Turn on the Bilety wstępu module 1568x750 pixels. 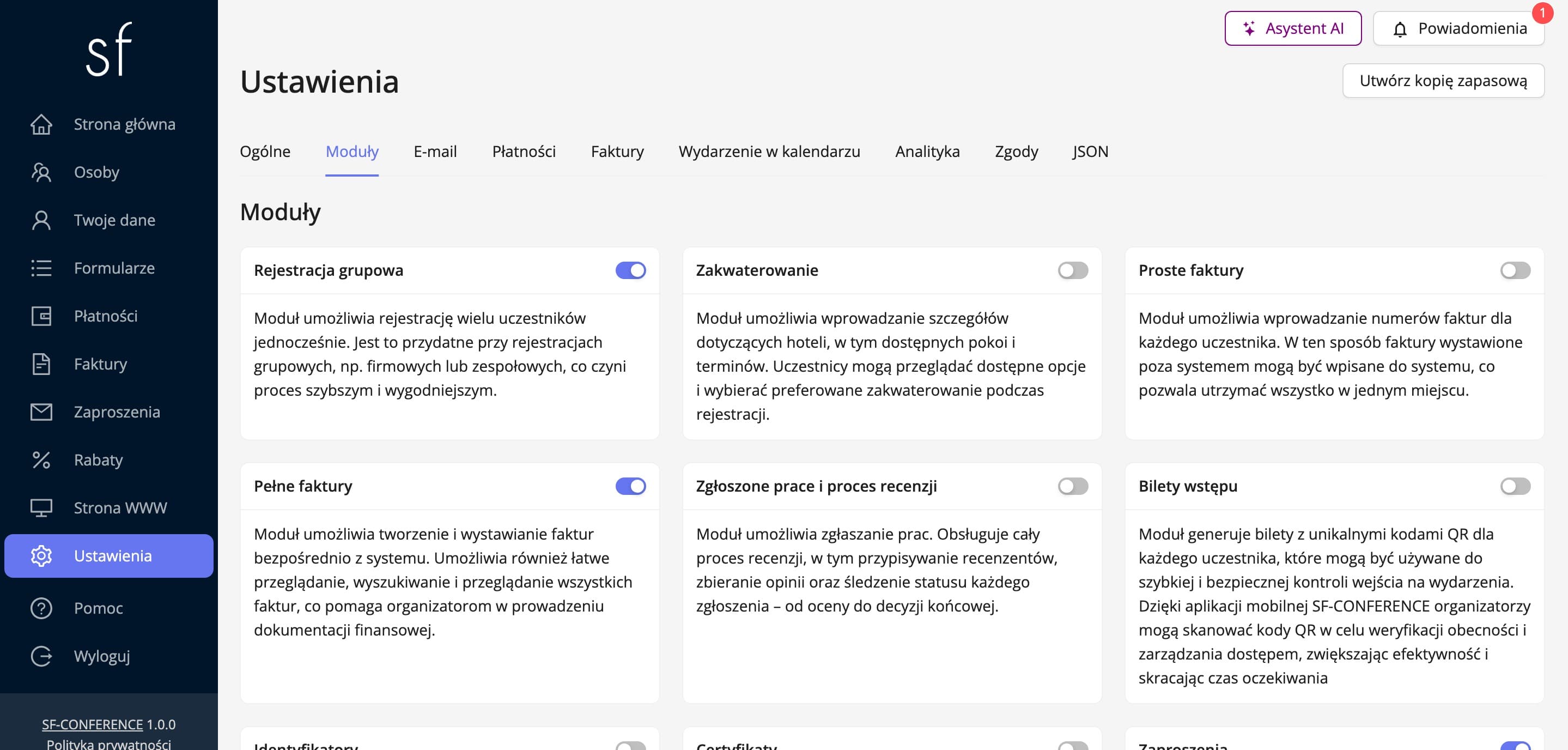click(1516, 486)
